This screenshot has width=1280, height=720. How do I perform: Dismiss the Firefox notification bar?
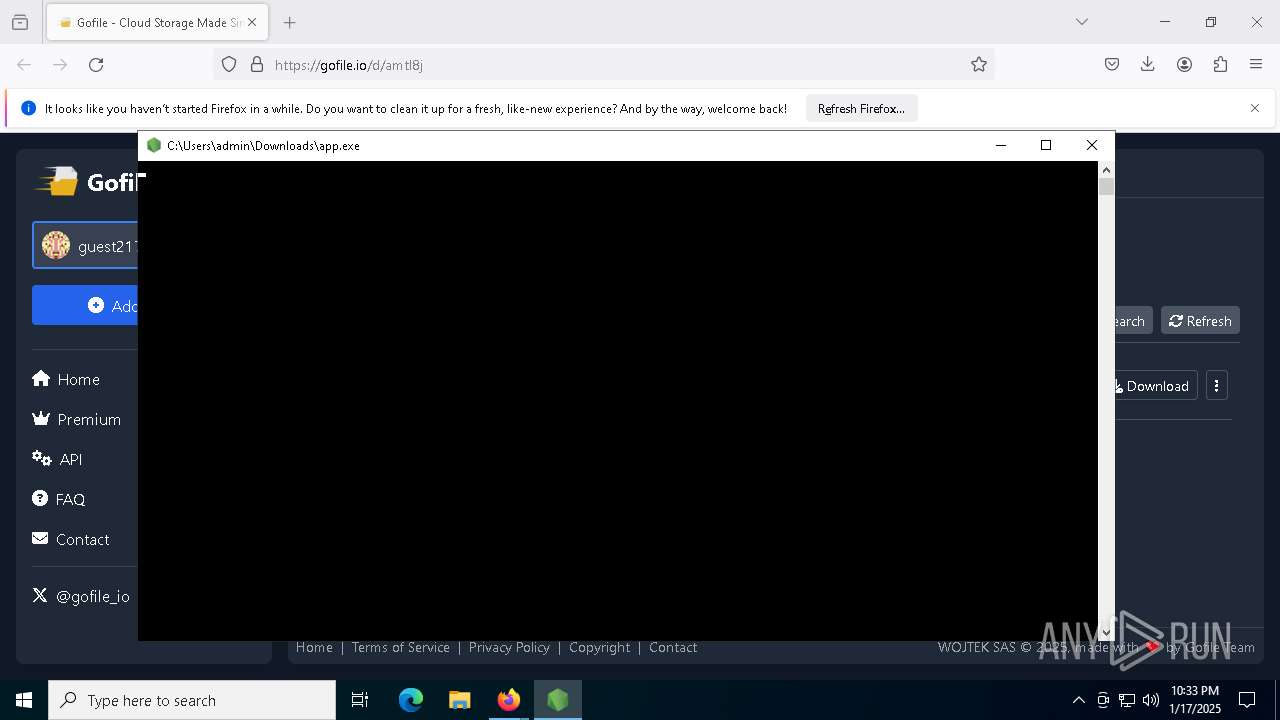coord(1255,108)
